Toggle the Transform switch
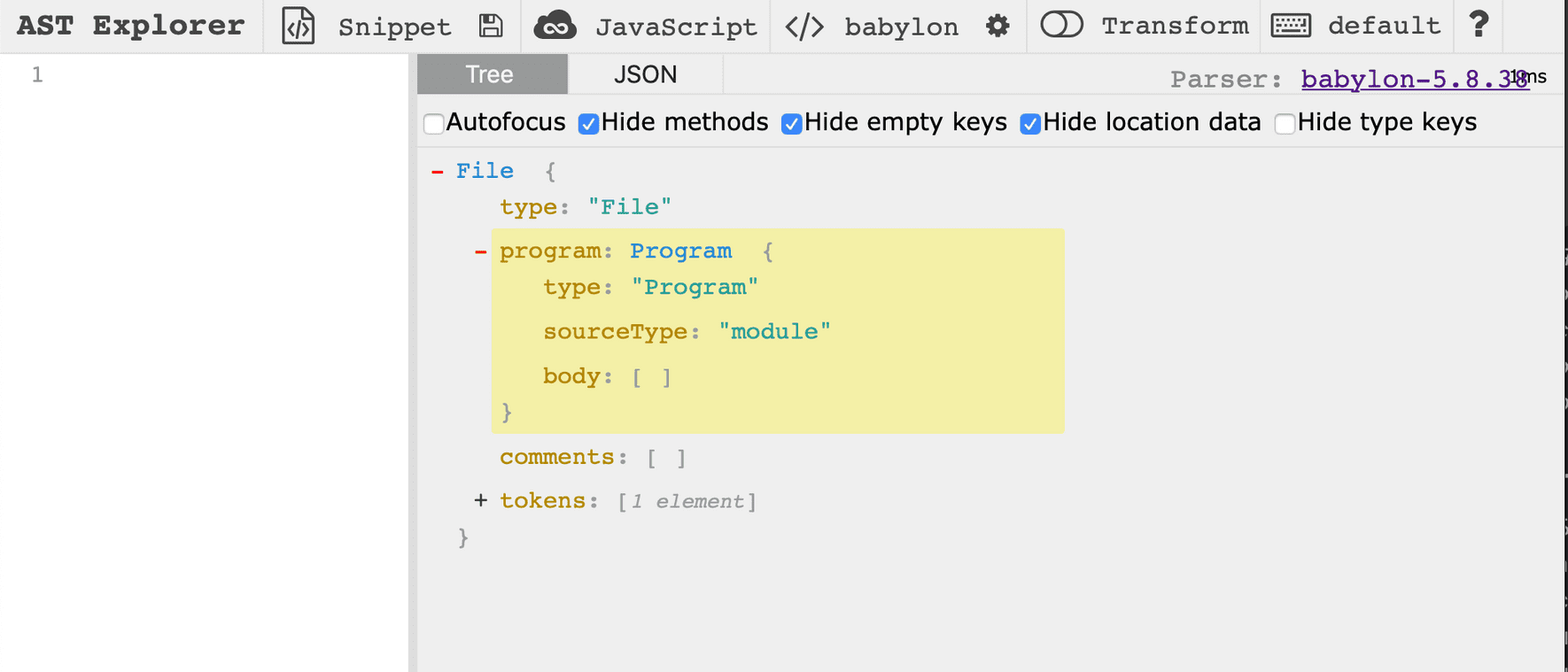The height and width of the screenshot is (672, 1568). [x=1061, y=25]
